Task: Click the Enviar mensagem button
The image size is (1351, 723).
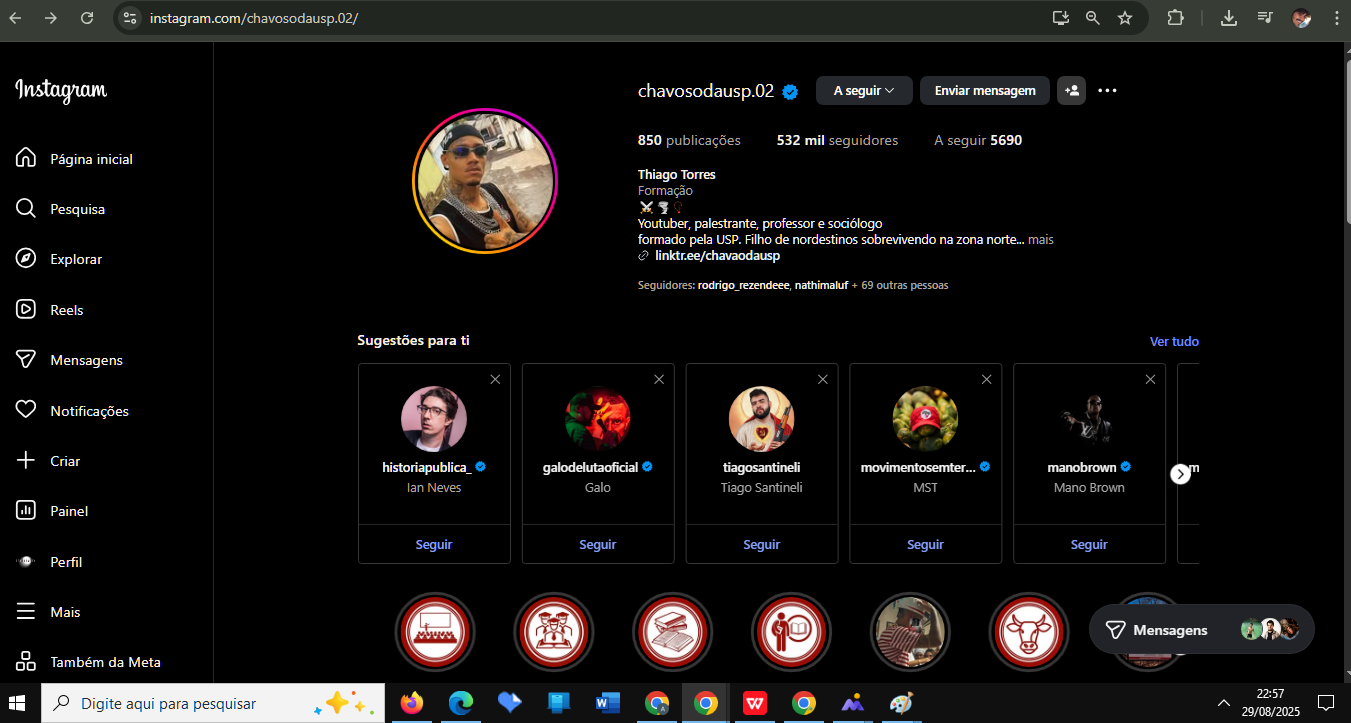Action: pos(985,90)
